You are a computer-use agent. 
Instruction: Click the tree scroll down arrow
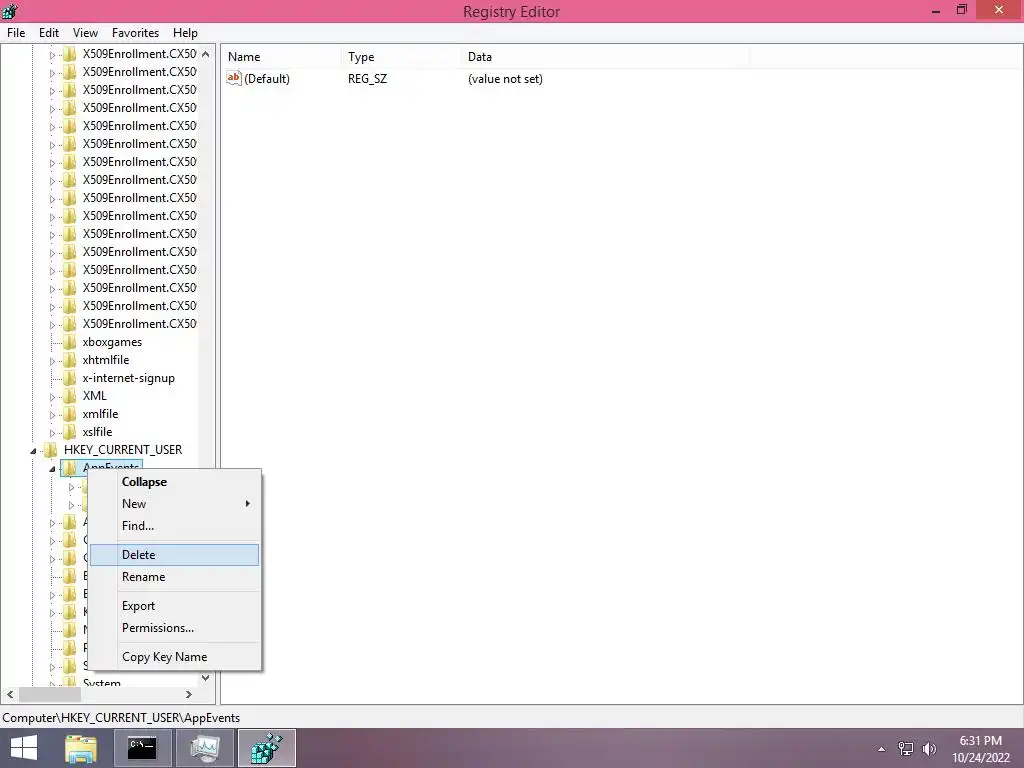click(206, 678)
